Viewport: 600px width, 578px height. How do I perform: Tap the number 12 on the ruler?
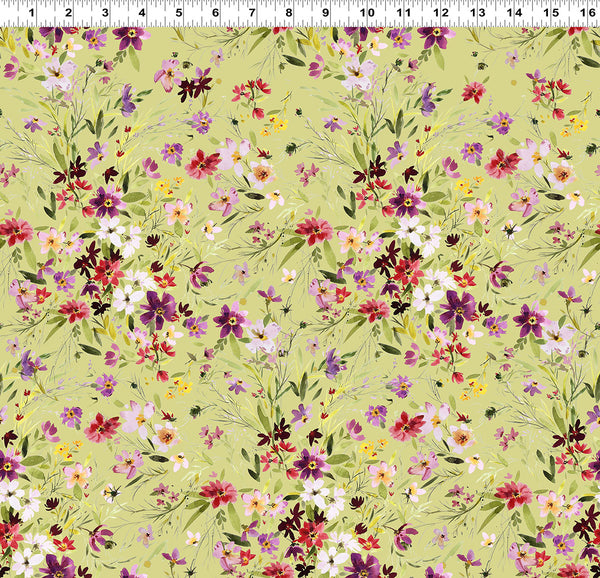click(439, 13)
